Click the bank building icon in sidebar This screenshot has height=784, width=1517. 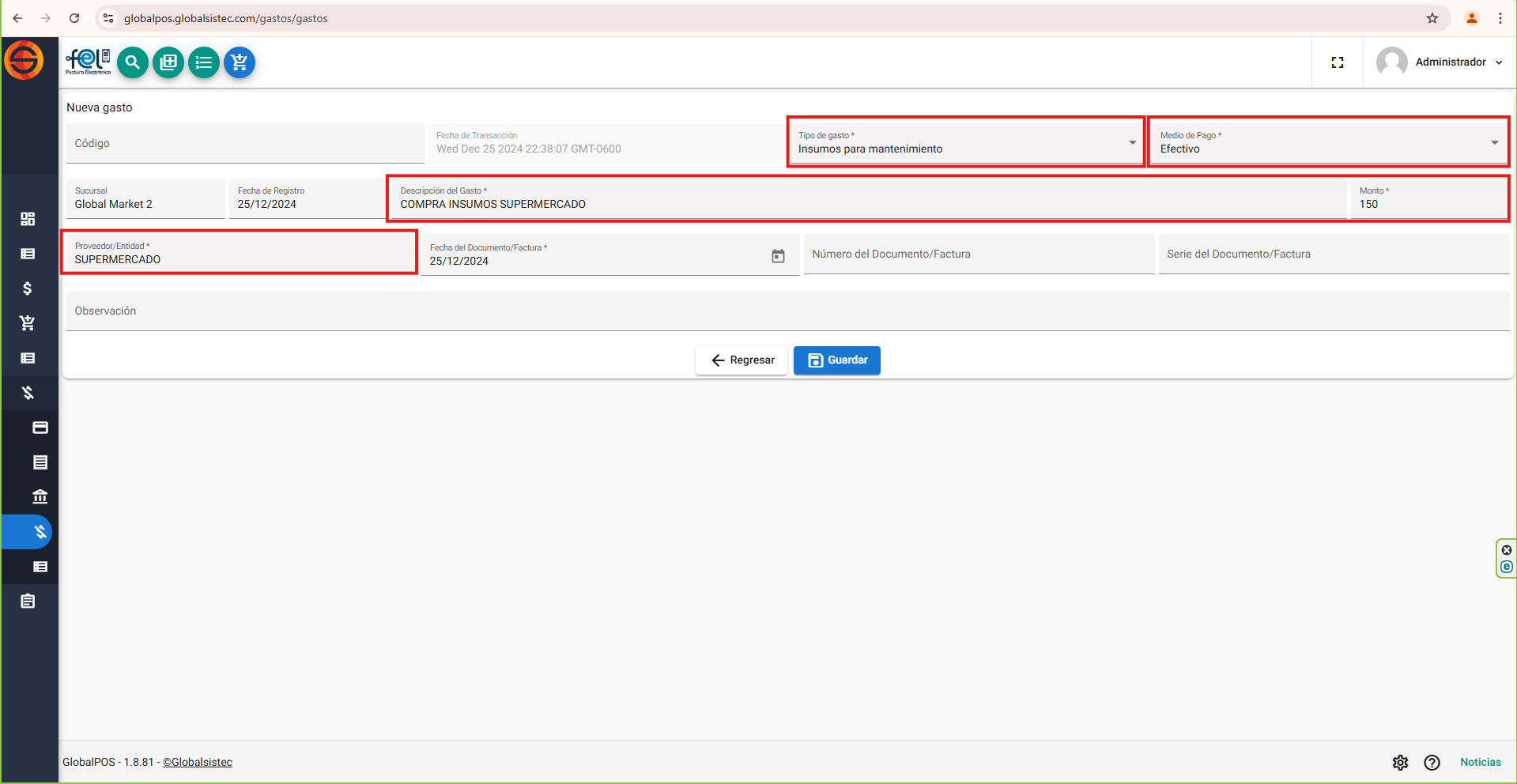[40, 497]
